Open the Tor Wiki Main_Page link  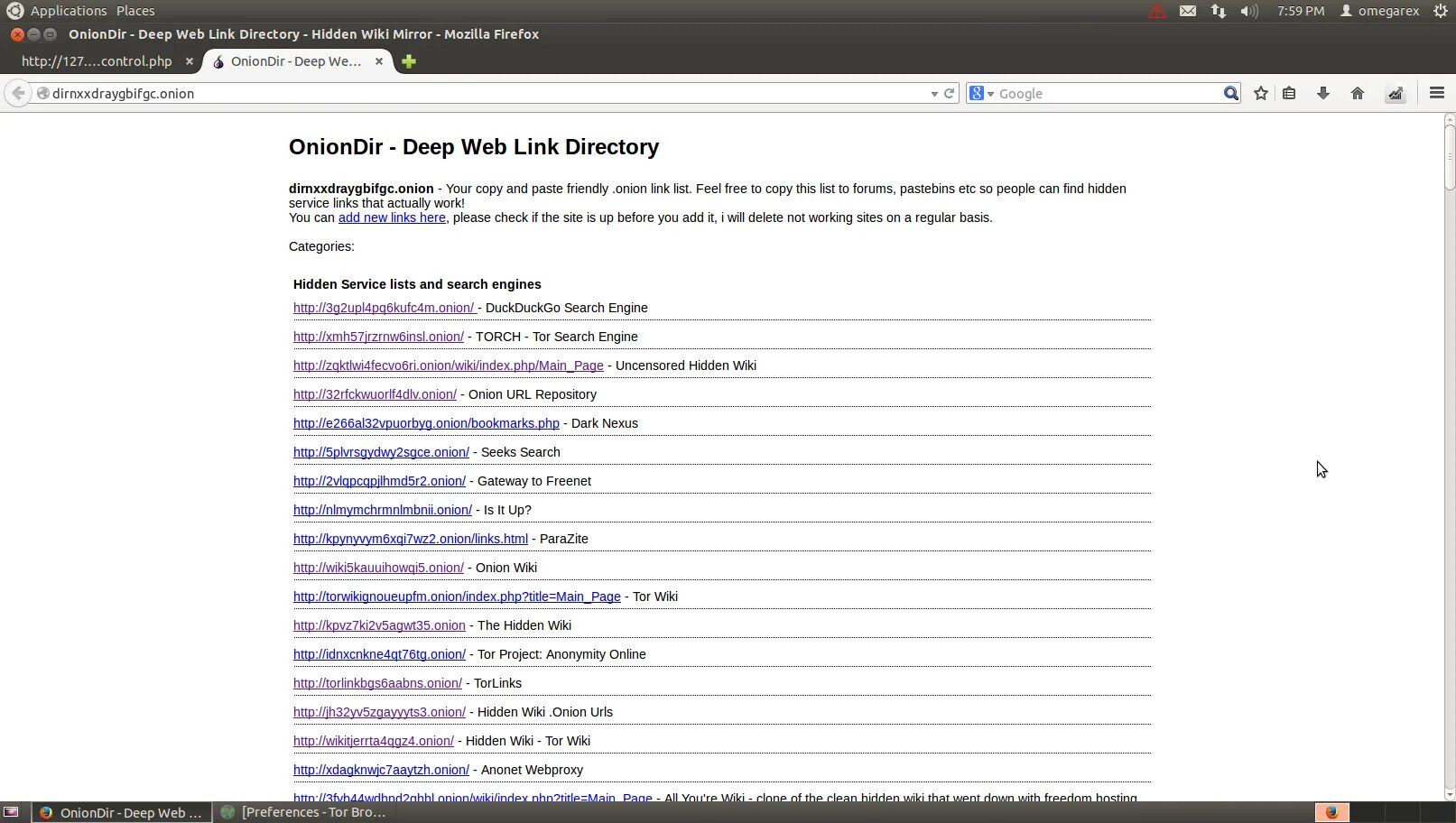[457, 596]
